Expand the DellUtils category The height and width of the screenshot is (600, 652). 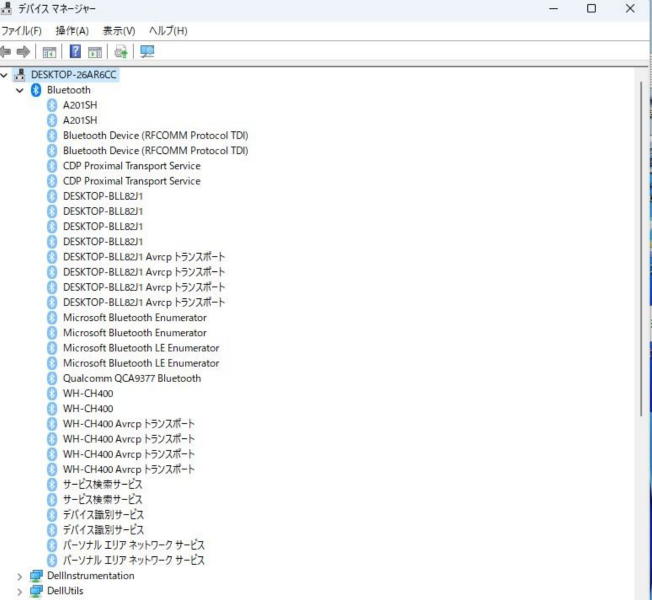[x=20, y=592]
